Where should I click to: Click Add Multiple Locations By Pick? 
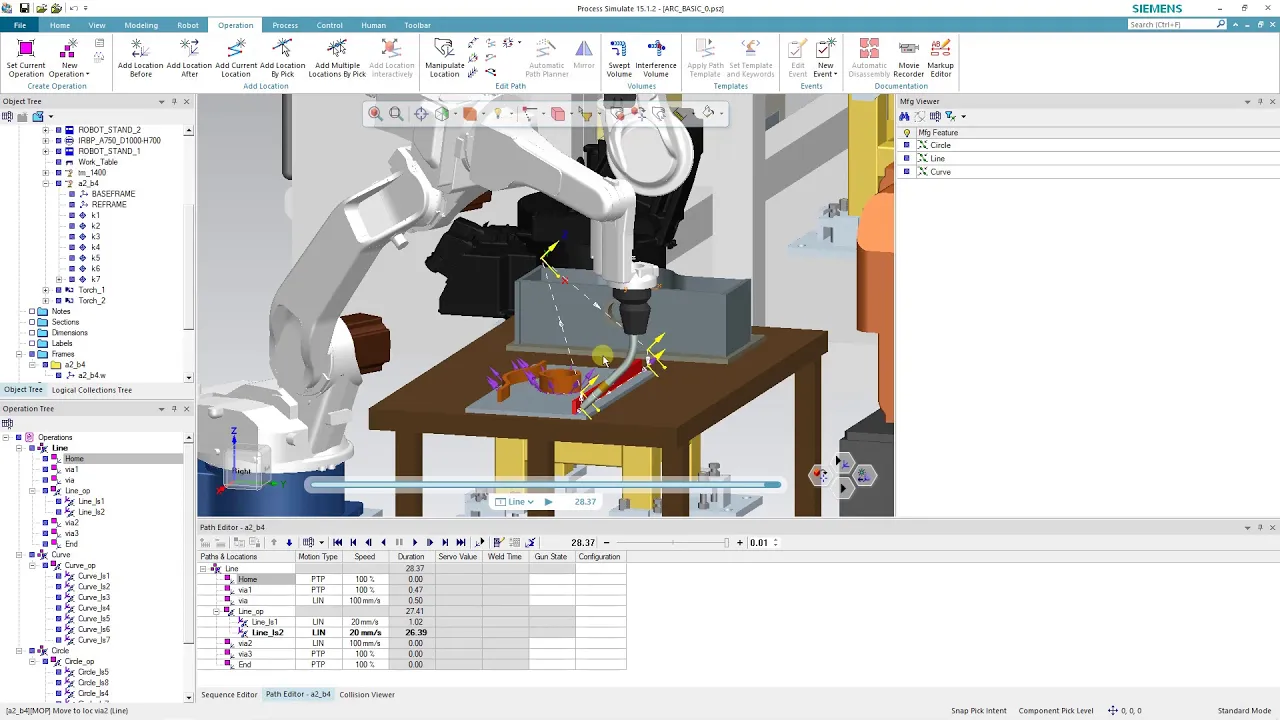(337, 59)
